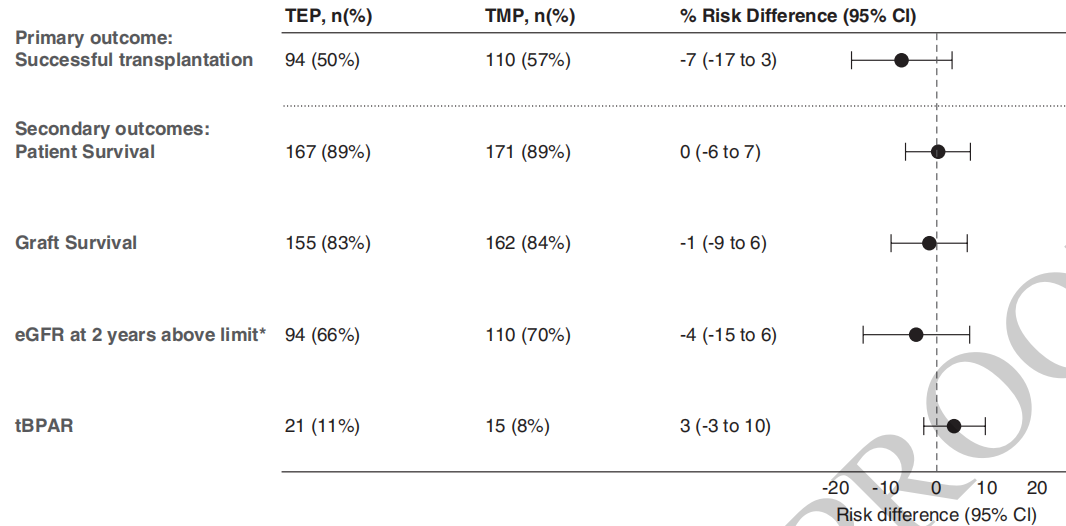Click the Successful transplantation data point dot
1066x526 pixels.
coord(901,60)
